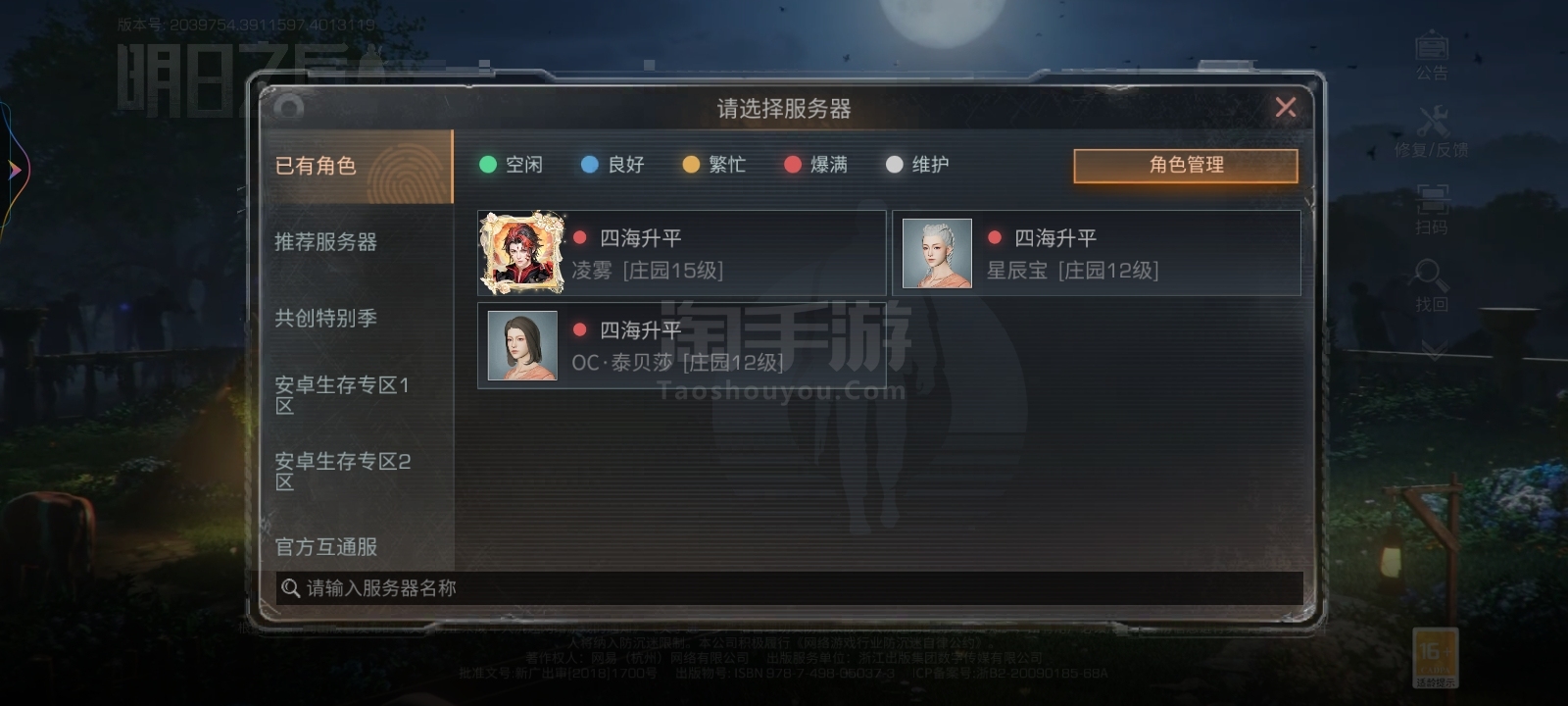Open the 修复/反馈 repair tool icon
The width and height of the screenshot is (1568, 706).
[x=1432, y=132]
